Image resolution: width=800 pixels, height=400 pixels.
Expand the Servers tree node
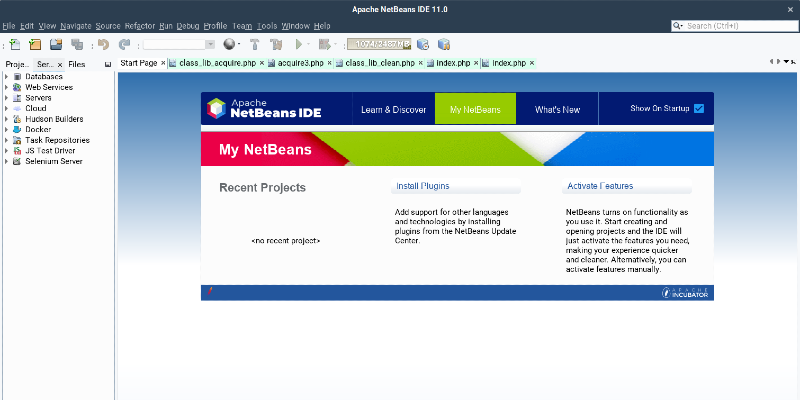[6, 98]
